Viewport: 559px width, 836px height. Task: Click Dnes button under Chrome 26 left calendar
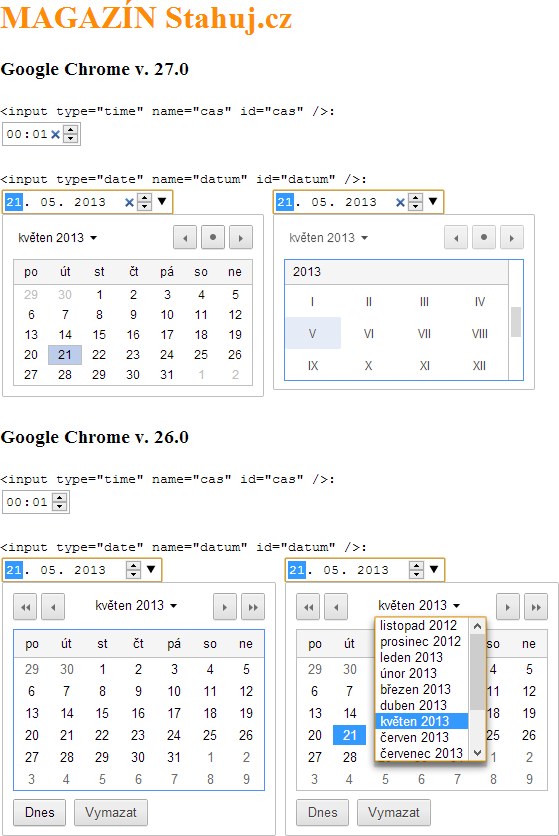tap(39, 813)
